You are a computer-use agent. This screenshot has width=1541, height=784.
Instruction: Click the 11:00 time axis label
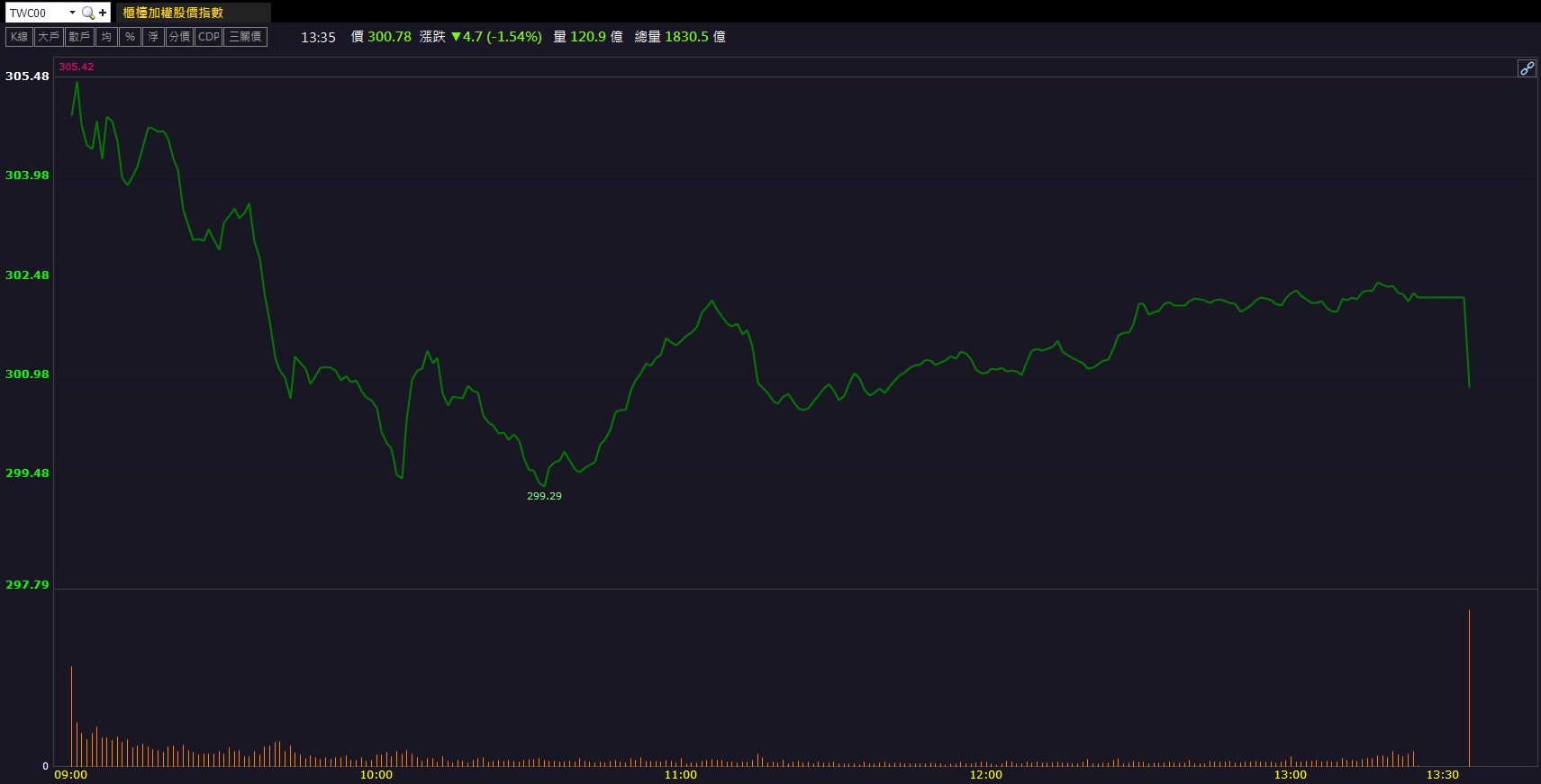click(x=681, y=775)
